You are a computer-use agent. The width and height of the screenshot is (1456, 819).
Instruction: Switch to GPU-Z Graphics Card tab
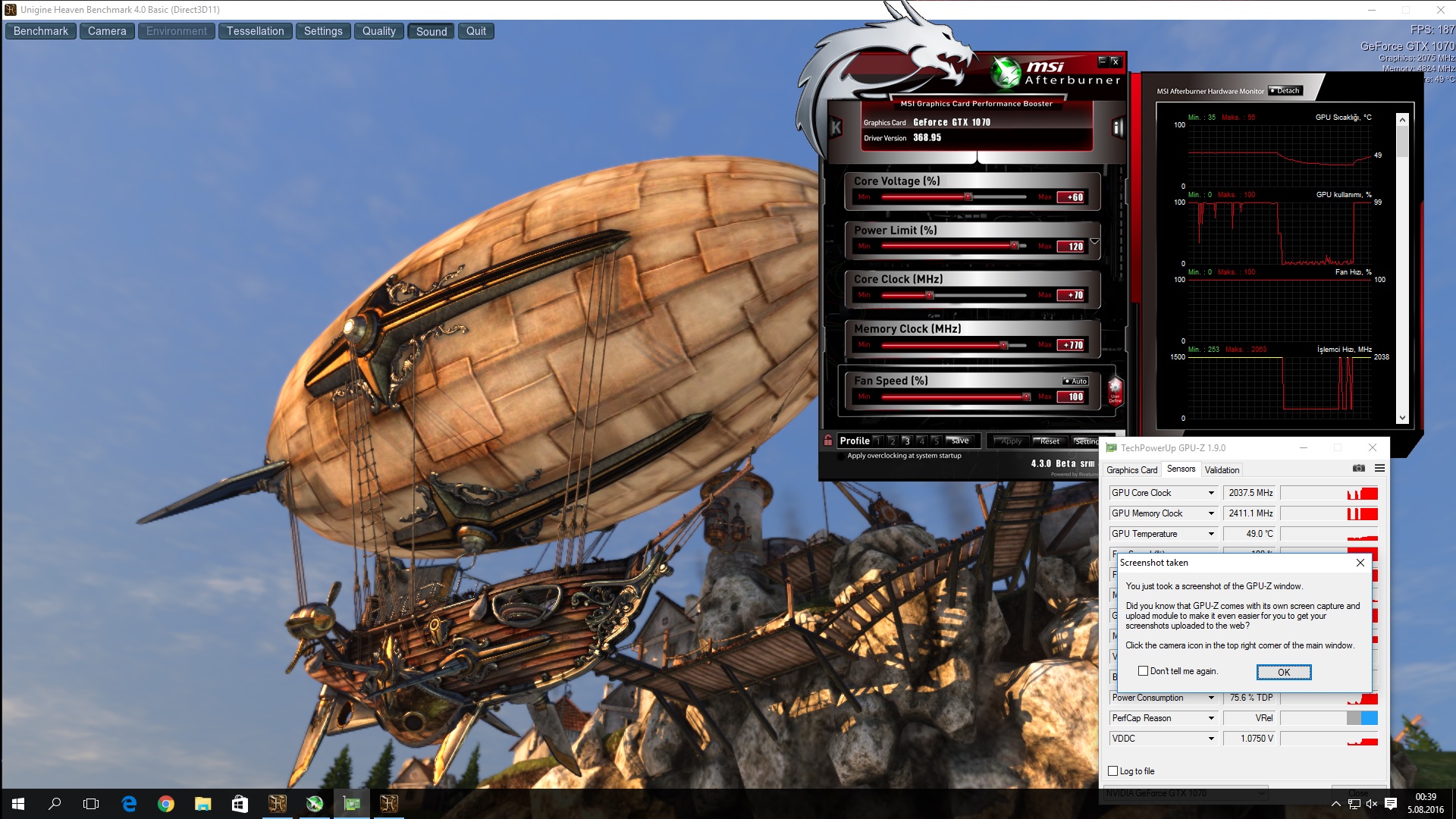pyautogui.click(x=1131, y=470)
